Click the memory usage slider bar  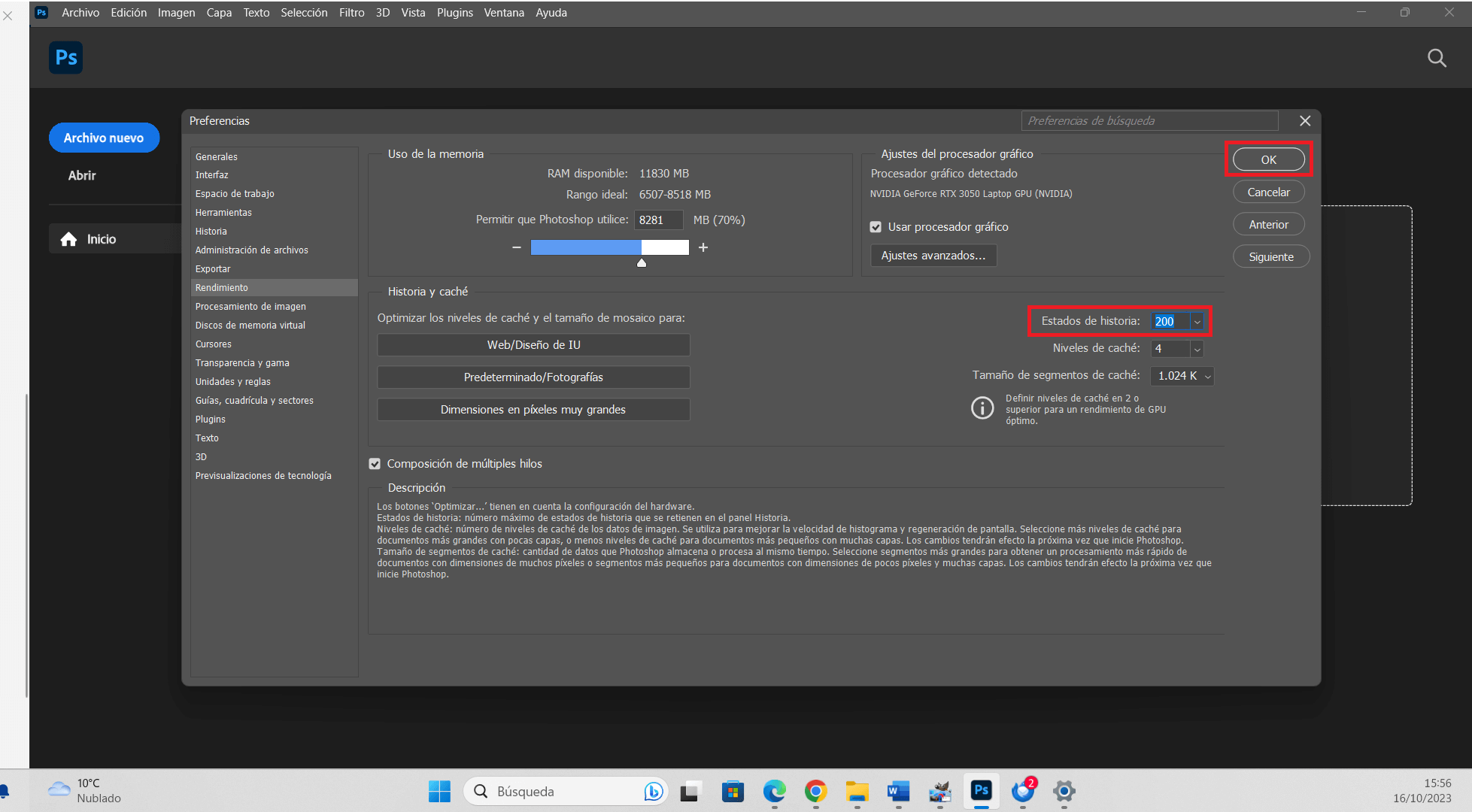609,247
